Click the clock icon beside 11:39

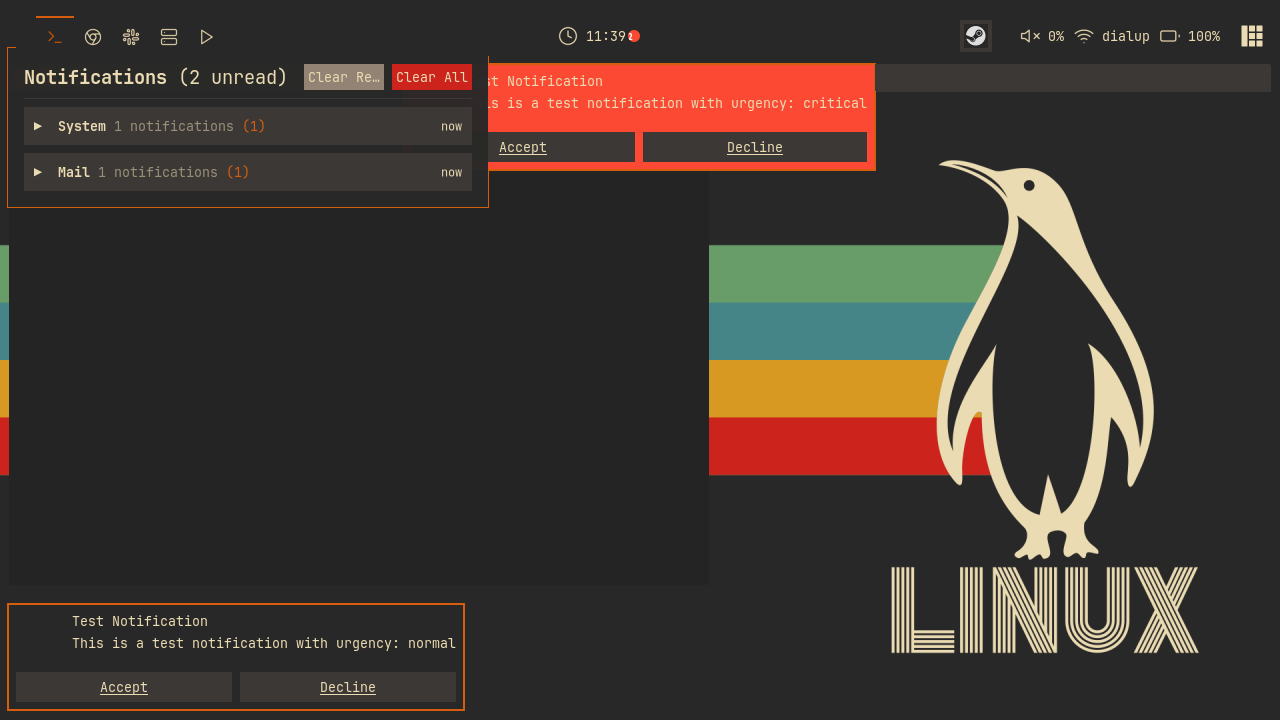(x=568, y=36)
